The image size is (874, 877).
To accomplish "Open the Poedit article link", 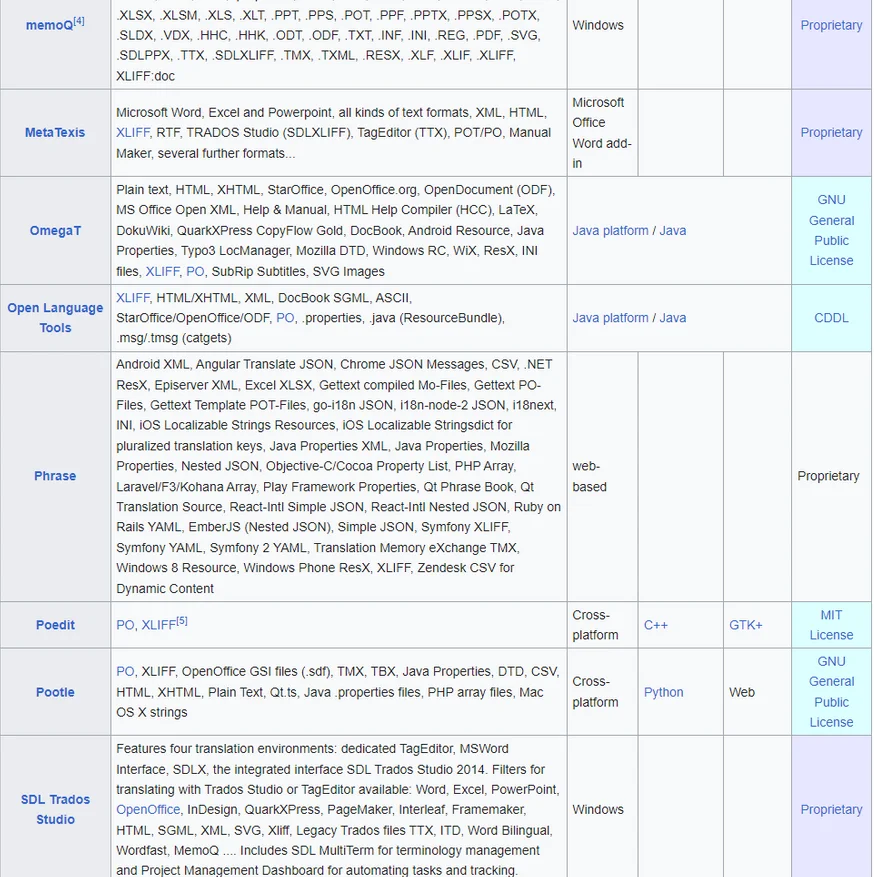I will point(55,625).
